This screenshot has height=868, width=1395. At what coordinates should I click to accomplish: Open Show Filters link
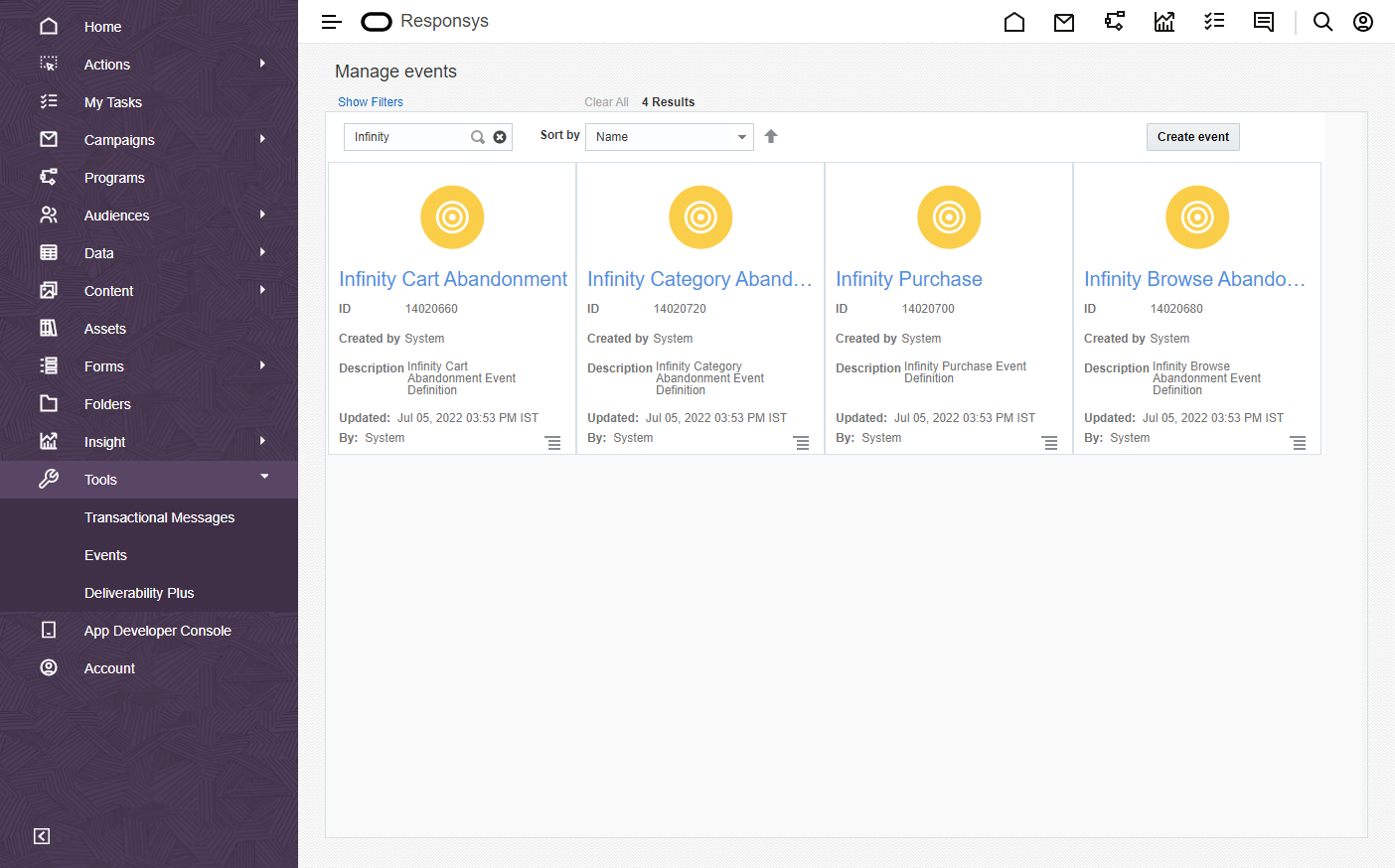point(370,101)
